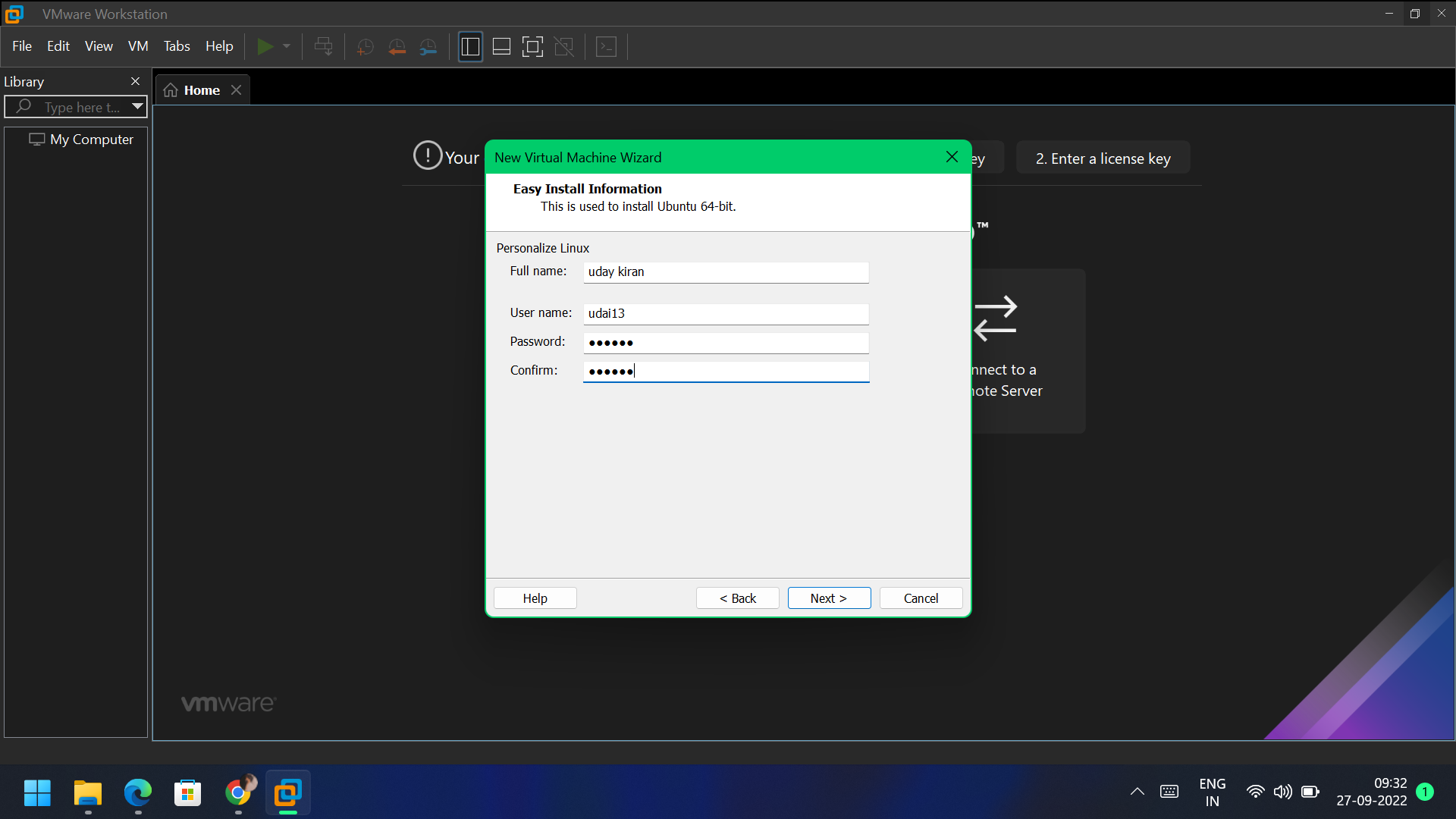The image size is (1456, 819).
Task: Click the Next button in wizard
Action: point(829,598)
